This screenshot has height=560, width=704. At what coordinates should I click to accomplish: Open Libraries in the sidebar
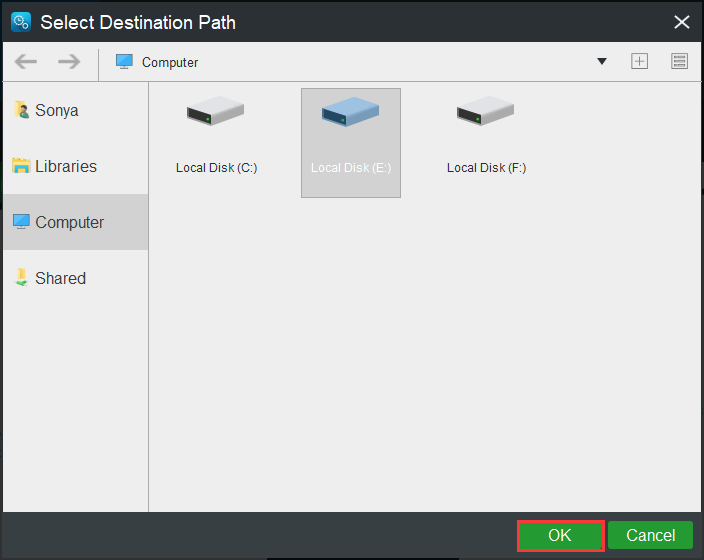pyautogui.click(x=75, y=166)
